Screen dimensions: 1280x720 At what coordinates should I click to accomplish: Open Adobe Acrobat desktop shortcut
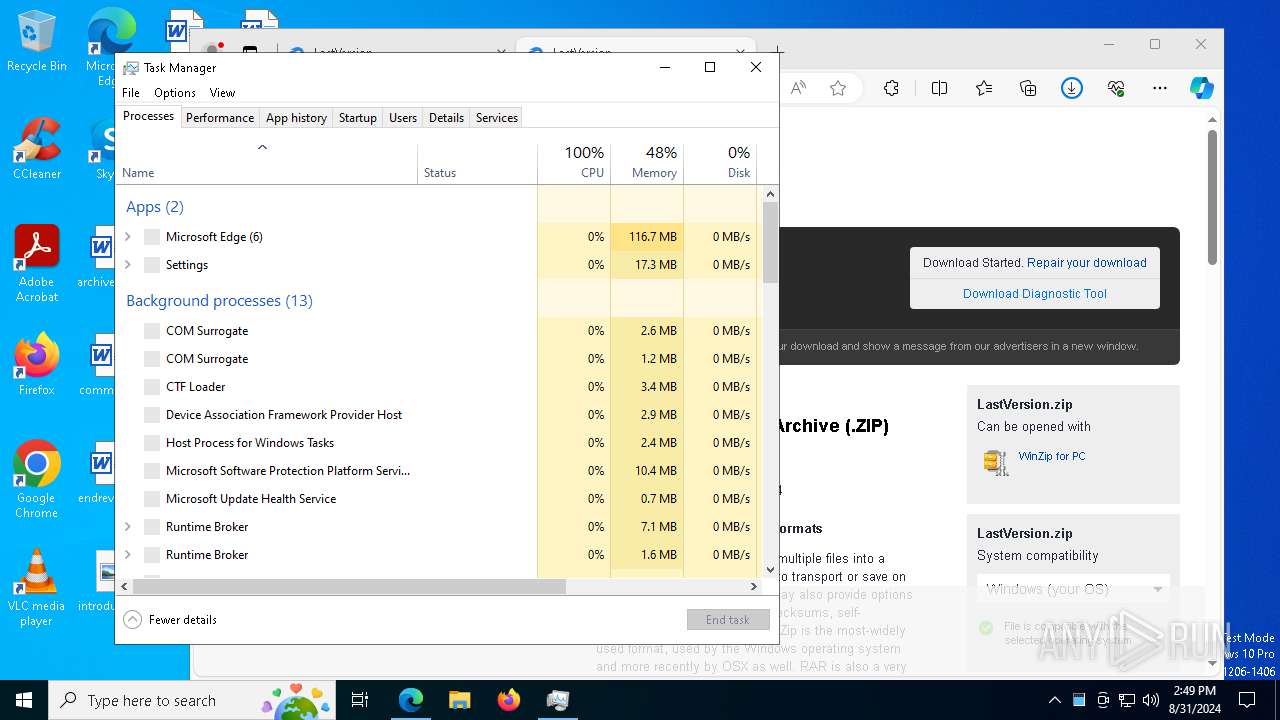[x=37, y=263]
